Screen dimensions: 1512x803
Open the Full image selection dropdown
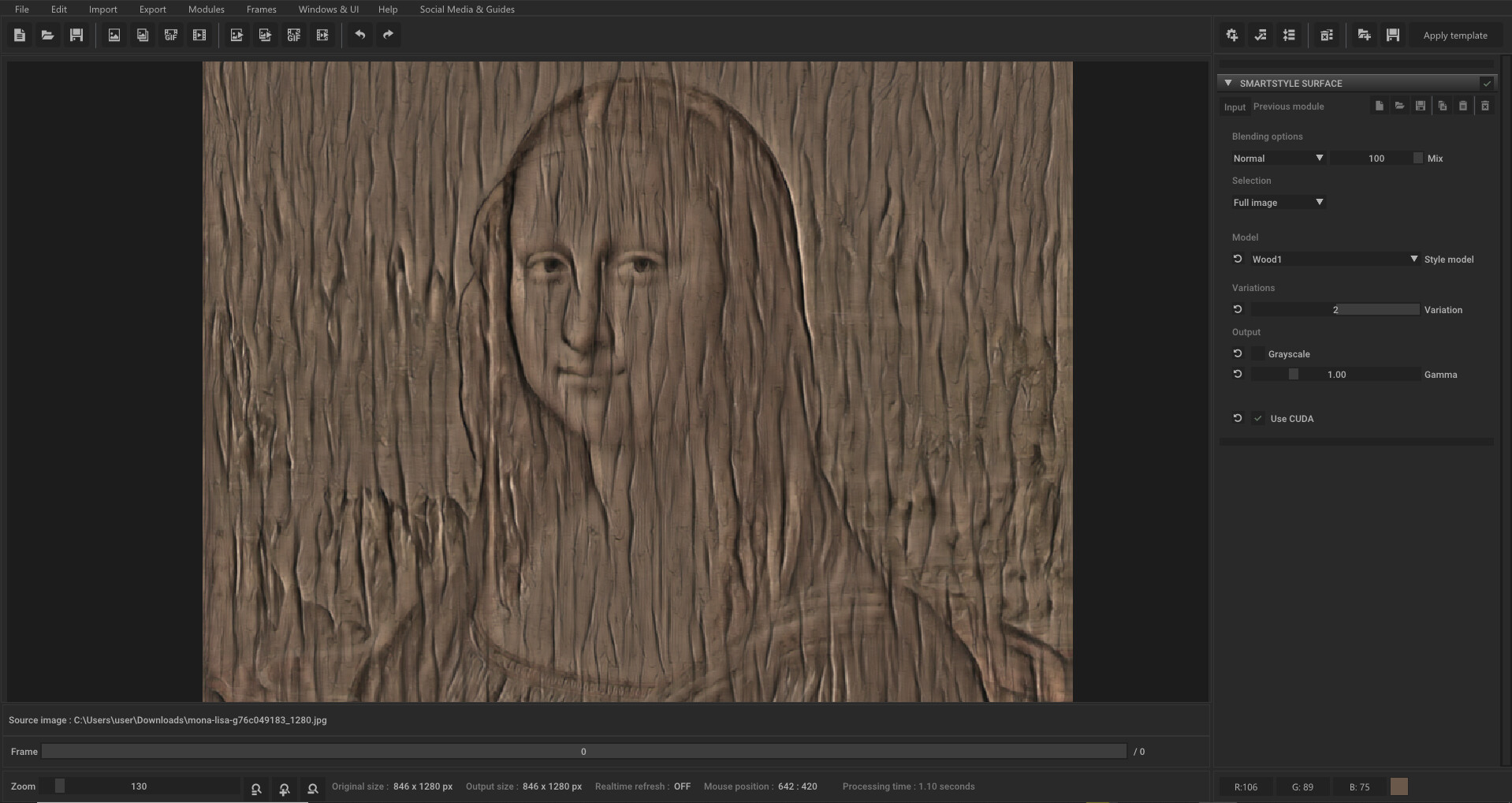(1277, 202)
